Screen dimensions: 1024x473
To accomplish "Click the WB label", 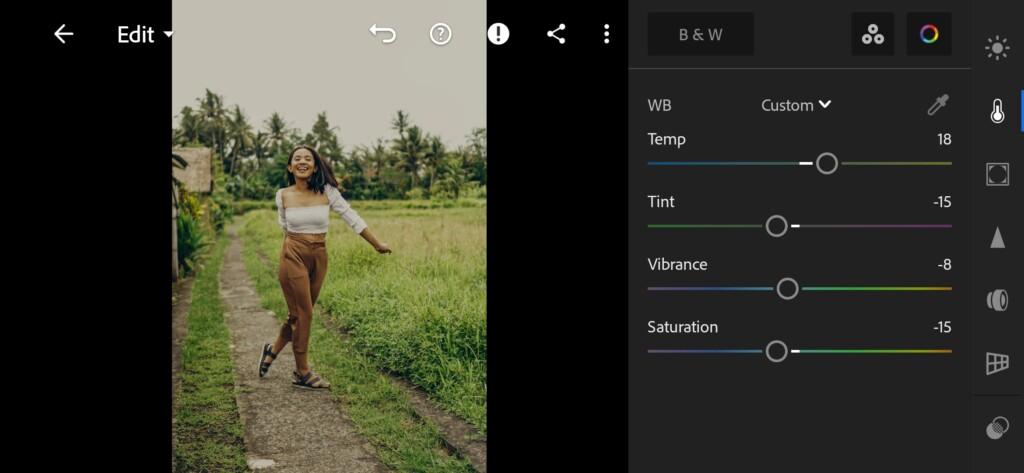I will [x=659, y=105].
